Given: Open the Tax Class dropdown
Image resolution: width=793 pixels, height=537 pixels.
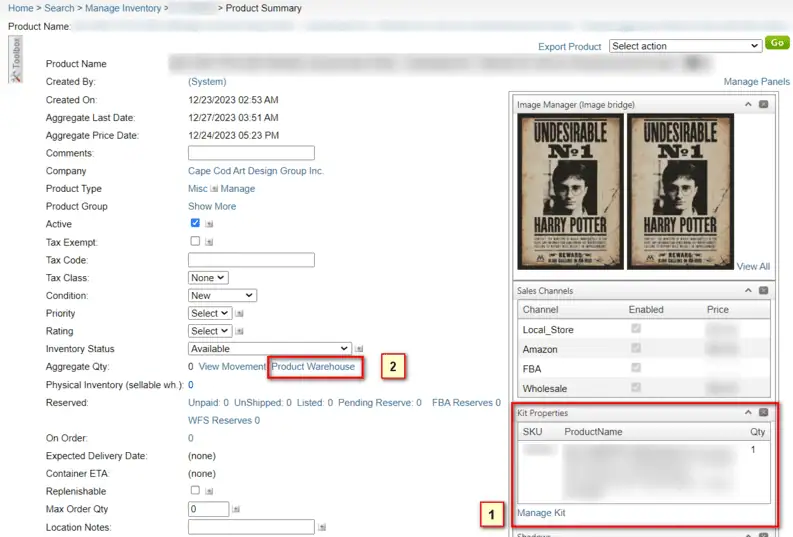Looking at the screenshot, I should (x=208, y=278).
